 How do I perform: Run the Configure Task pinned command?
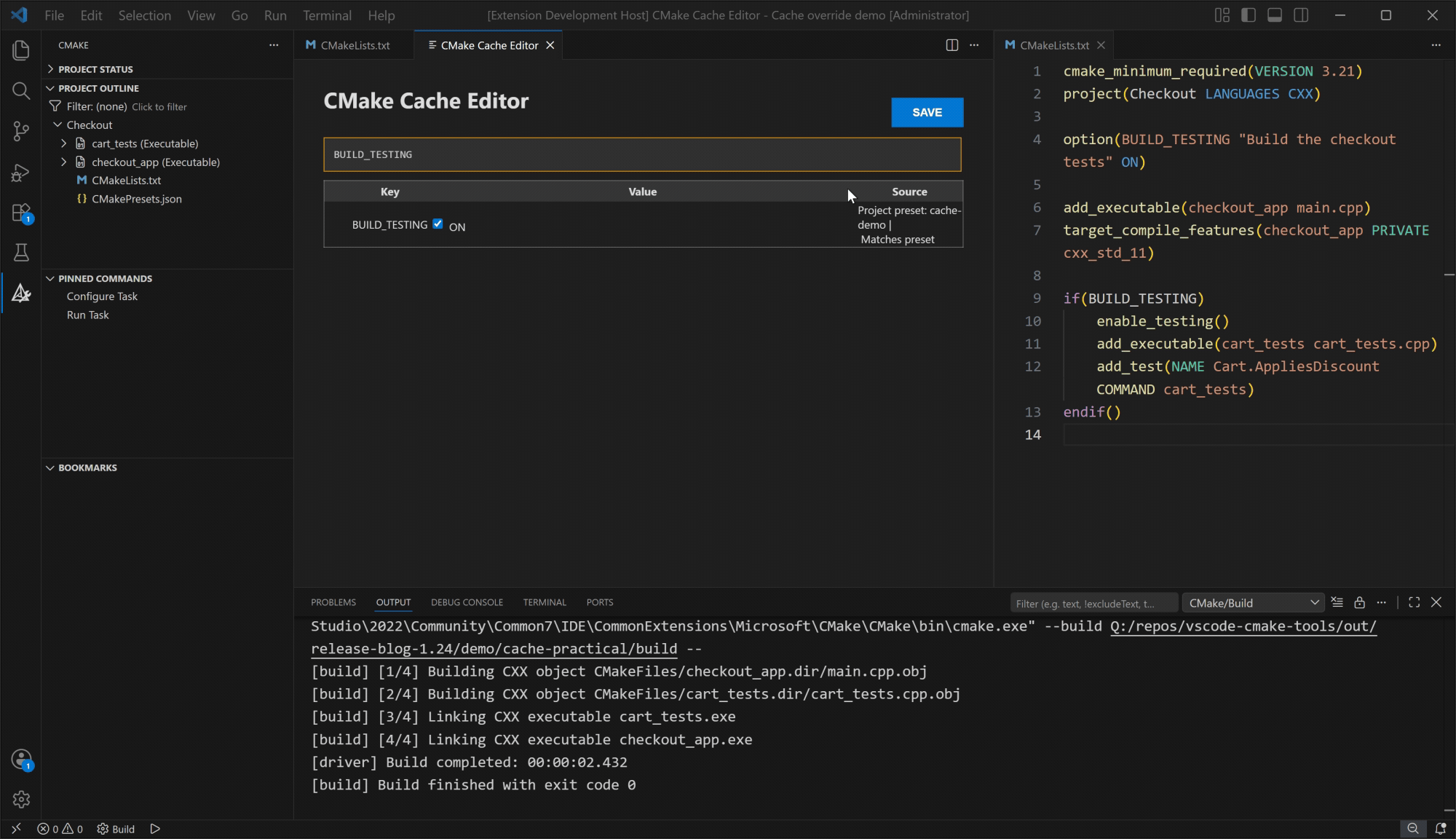[x=102, y=296]
